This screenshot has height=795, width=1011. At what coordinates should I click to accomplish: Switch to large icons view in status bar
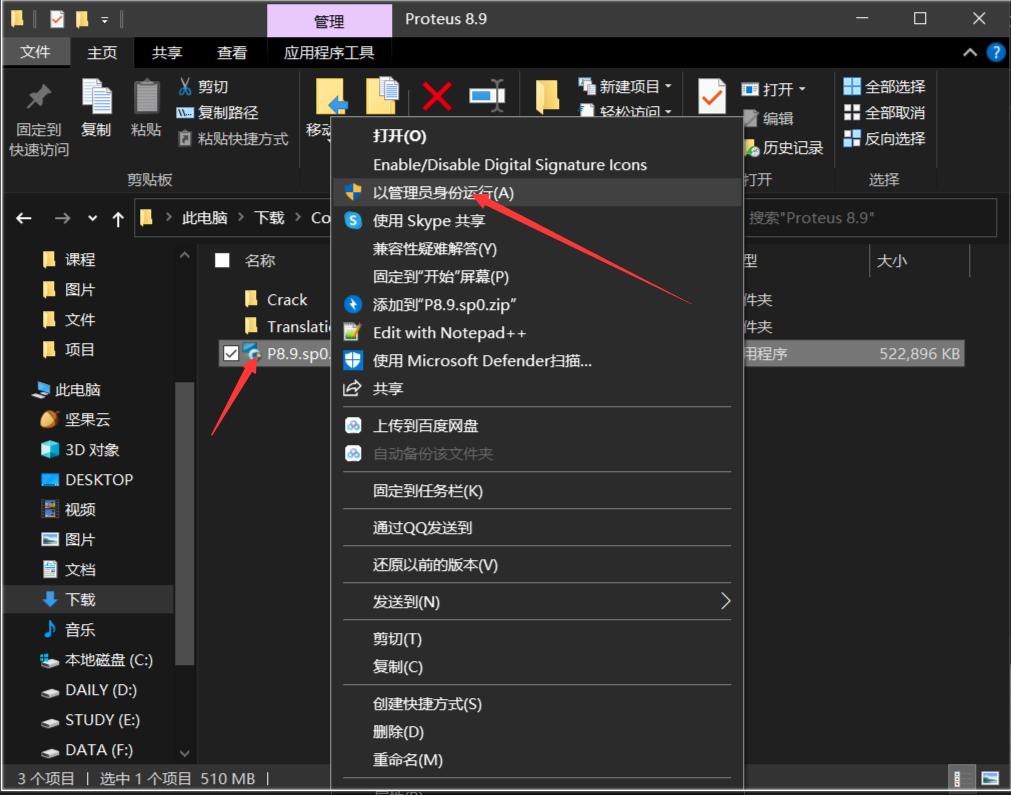[x=990, y=778]
